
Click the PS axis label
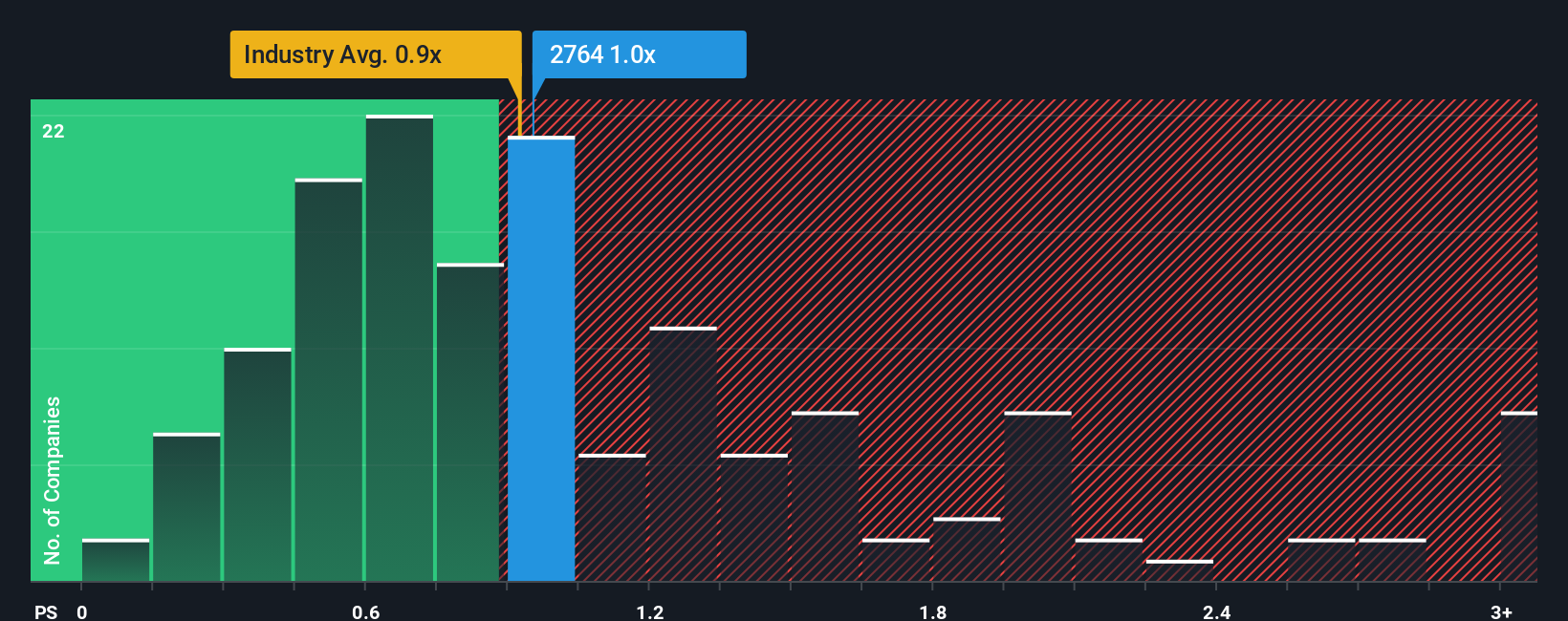point(46,611)
